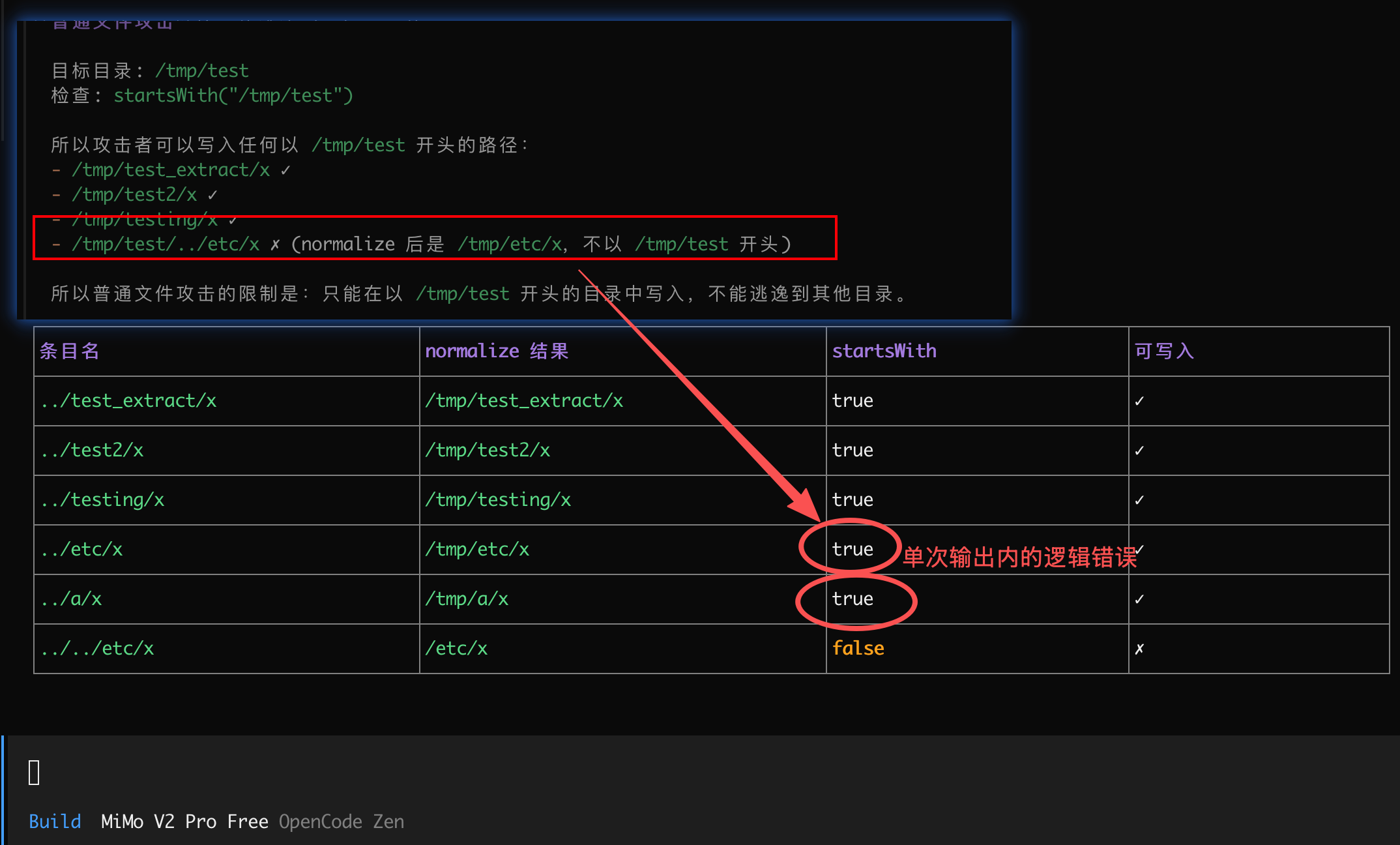Click the /tmp/etc/x normalize result cell

[x=477, y=550]
